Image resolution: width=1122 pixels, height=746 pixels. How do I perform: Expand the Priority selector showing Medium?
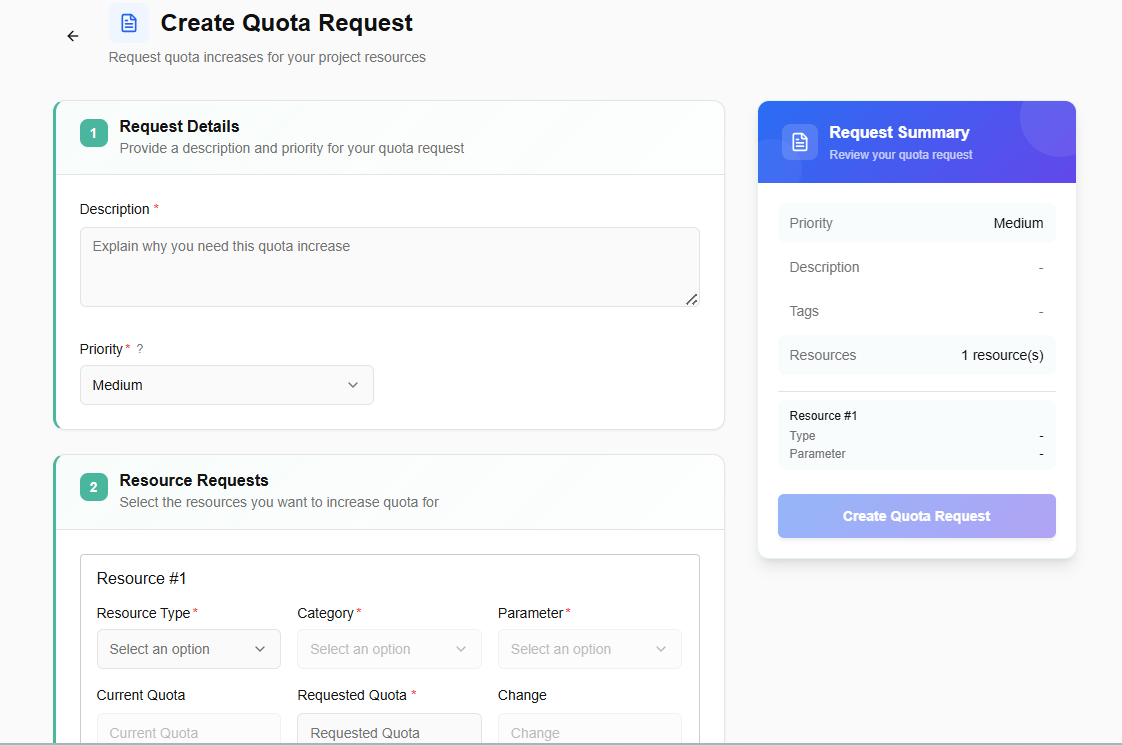[x=226, y=385]
